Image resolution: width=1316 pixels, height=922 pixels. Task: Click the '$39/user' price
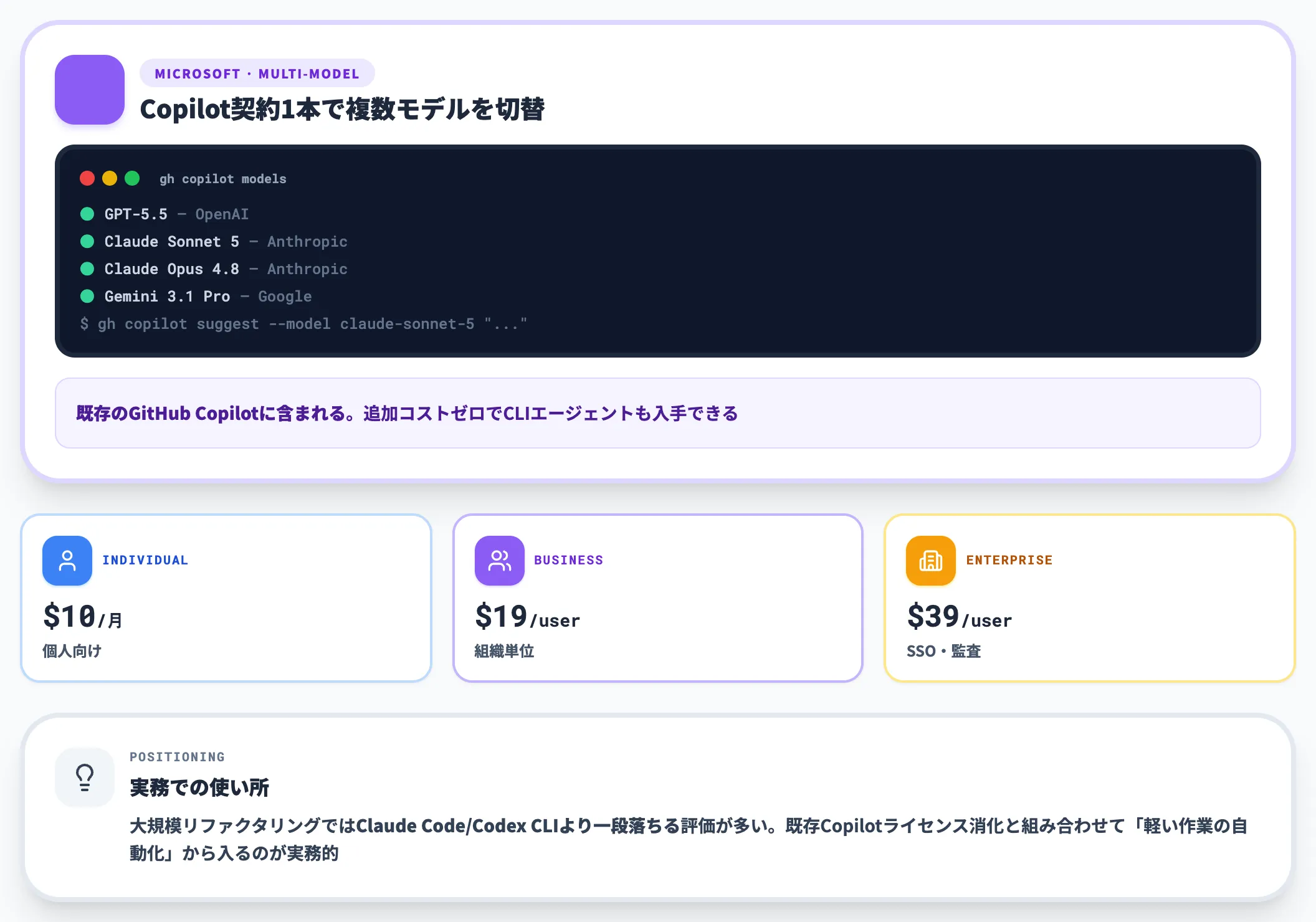pos(960,617)
